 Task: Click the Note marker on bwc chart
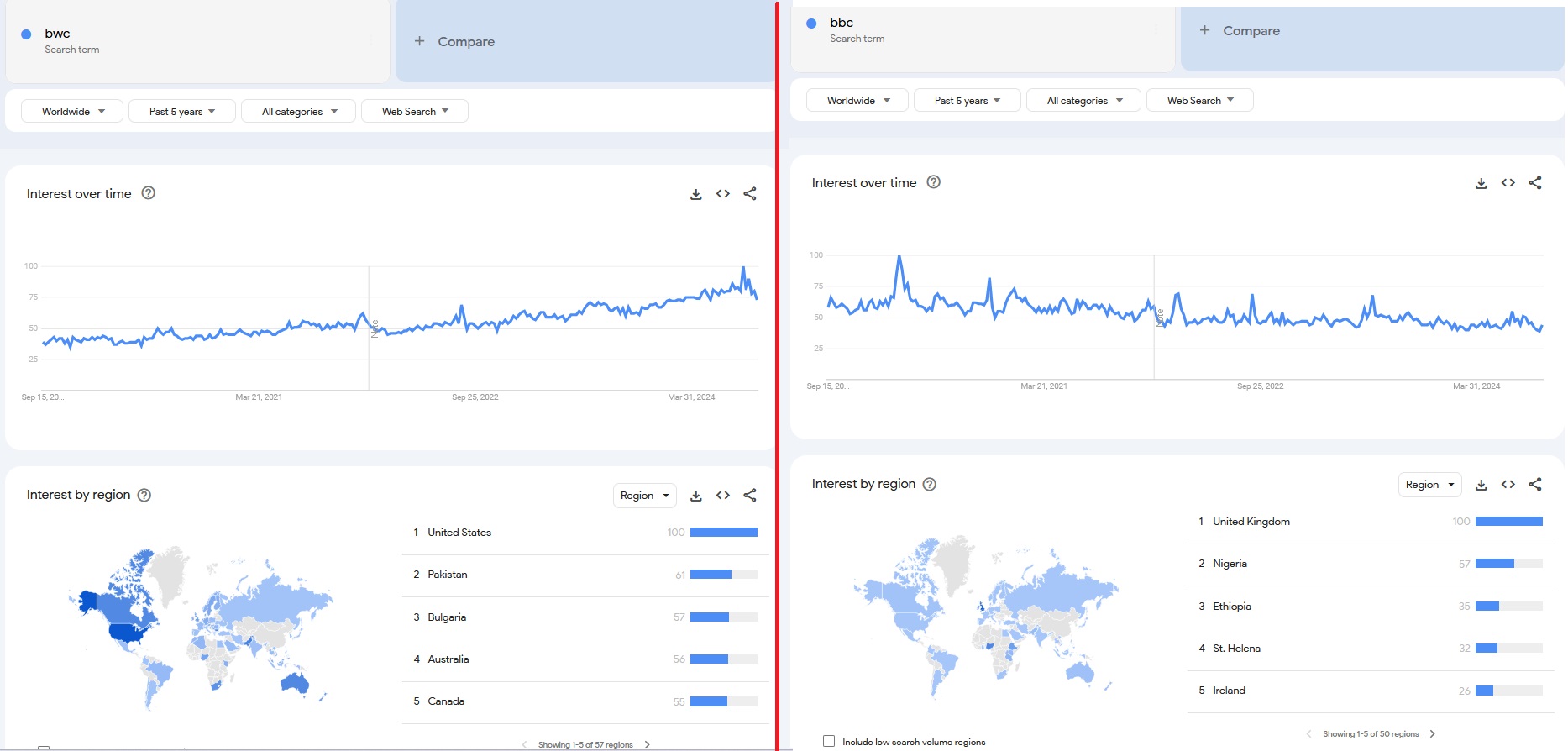375,328
